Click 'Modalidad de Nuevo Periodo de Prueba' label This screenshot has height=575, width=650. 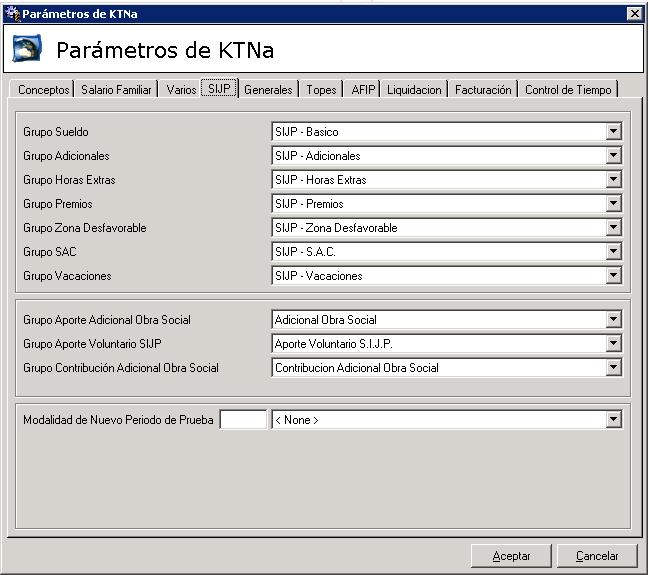click(118, 420)
